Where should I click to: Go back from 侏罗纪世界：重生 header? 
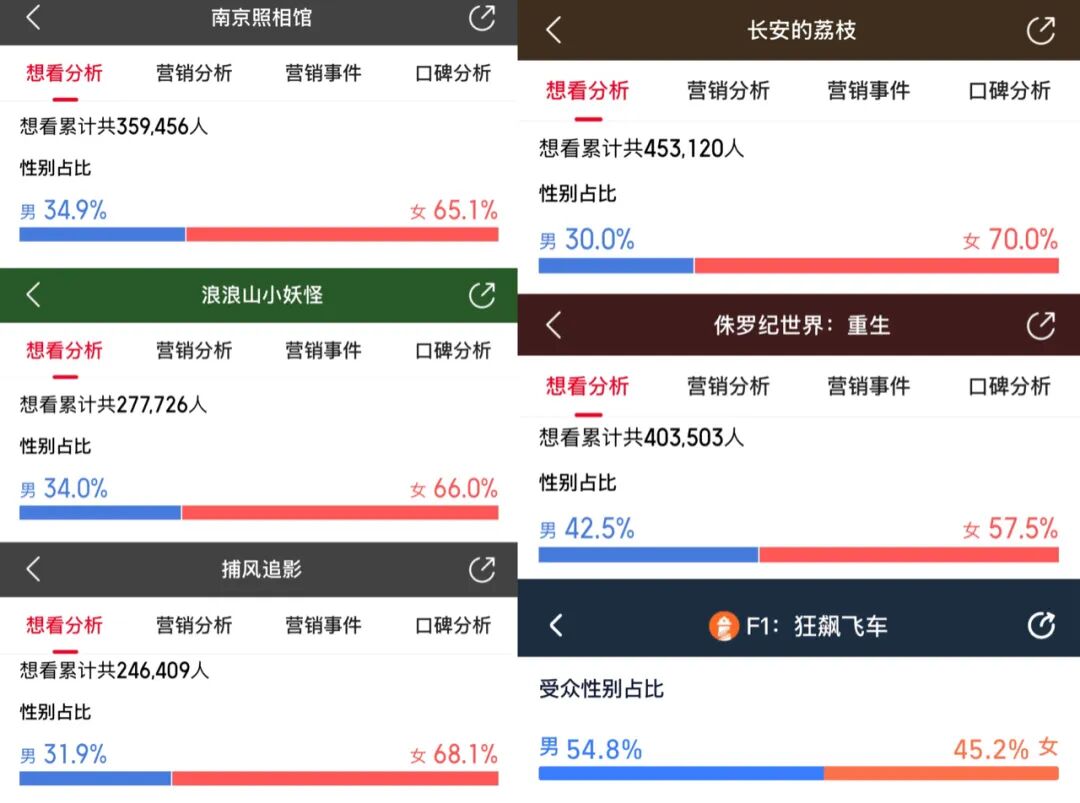(554, 325)
